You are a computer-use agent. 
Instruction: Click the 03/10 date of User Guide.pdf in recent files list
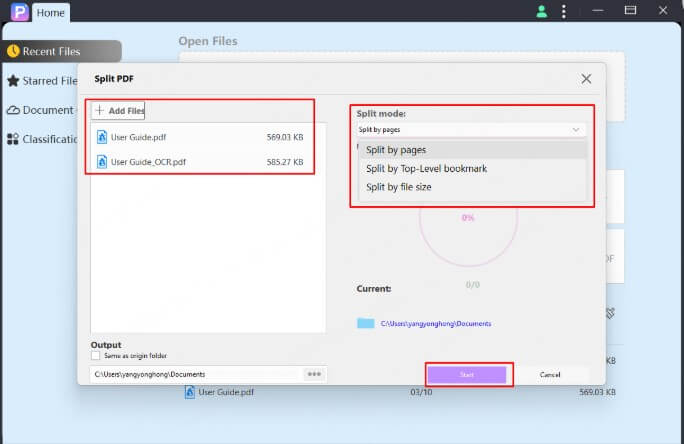point(421,392)
